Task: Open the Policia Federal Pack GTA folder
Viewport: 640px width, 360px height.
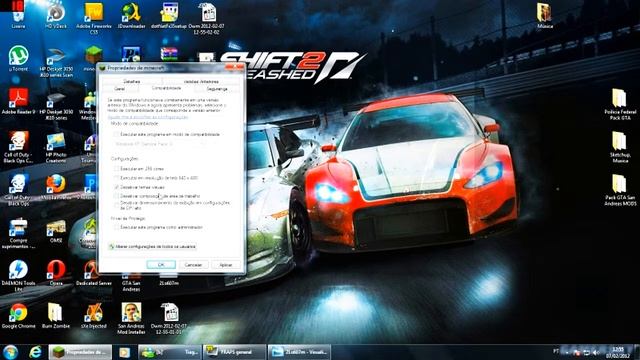Action: point(620,104)
